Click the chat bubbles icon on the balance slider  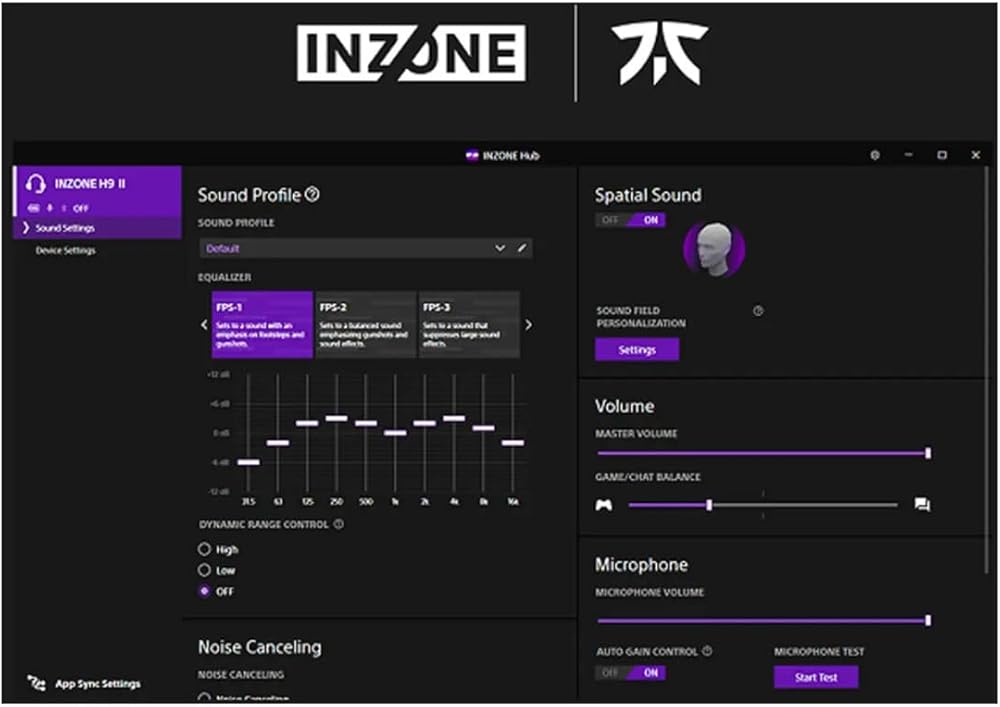click(922, 505)
